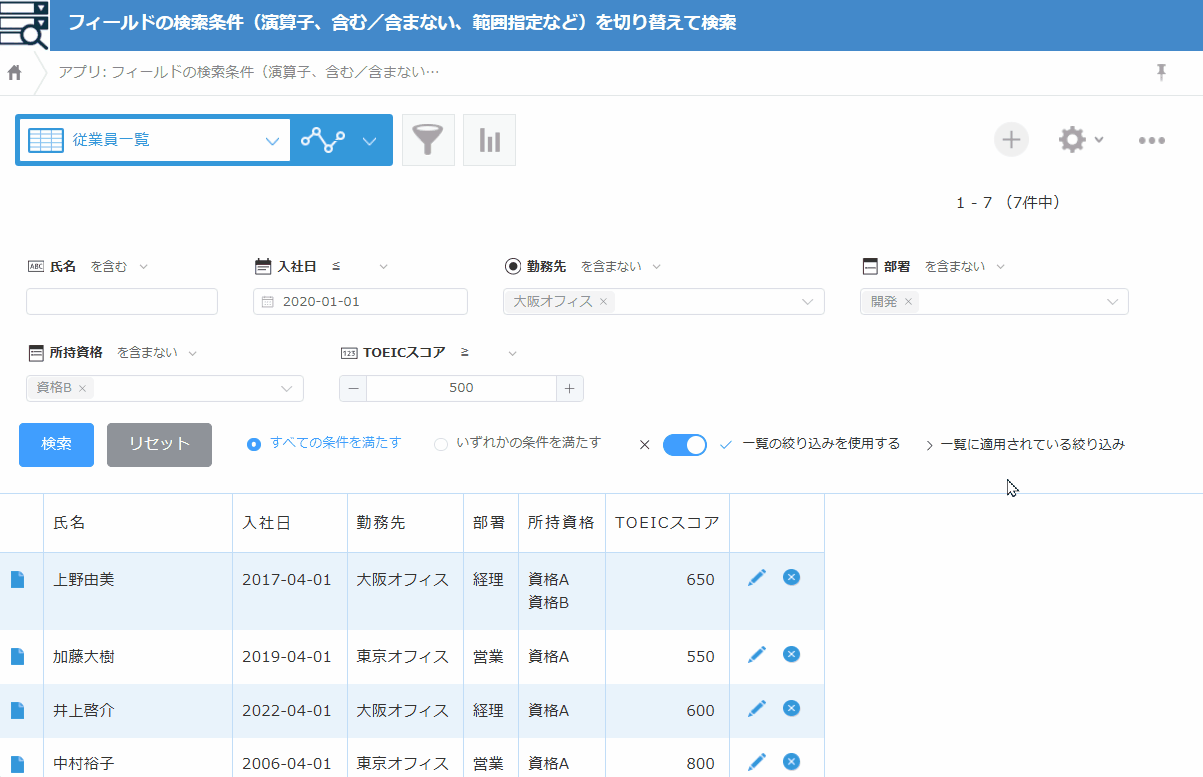Viewport: 1203px width, 777px height.
Task: Click the 氏名 column header
Action: click(x=138, y=523)
